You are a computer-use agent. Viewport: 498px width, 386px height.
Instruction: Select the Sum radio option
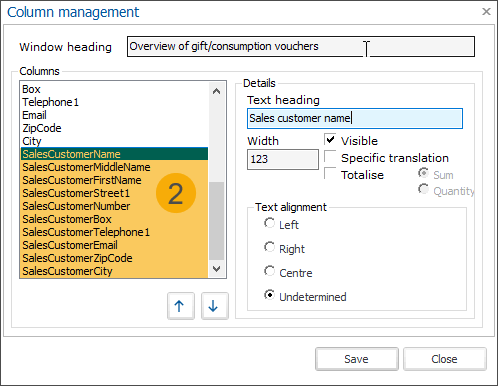pyautogui.click(x=423, y=173)
